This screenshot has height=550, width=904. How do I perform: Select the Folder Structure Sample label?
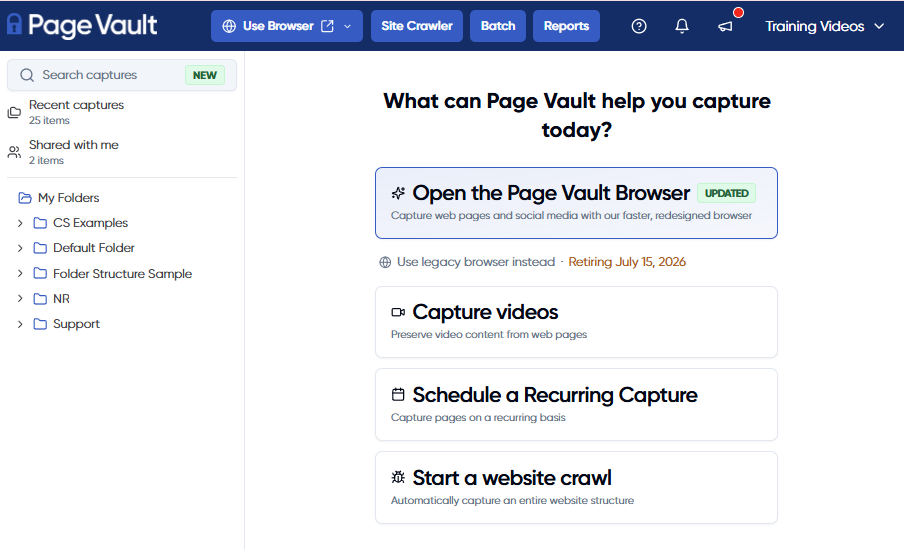(x=122, y=273)
